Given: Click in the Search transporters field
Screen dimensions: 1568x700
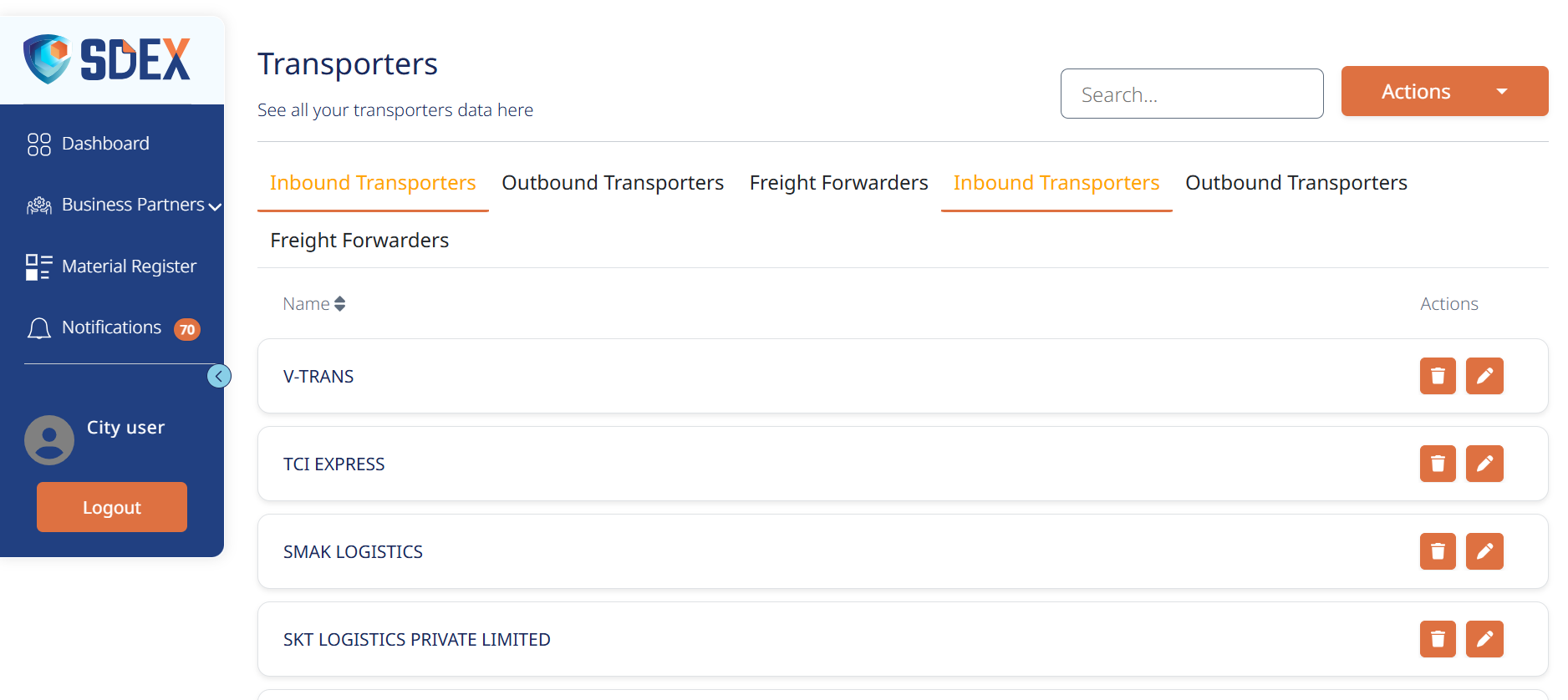Looking at the screenshot, I should [x=1192, y=94].
